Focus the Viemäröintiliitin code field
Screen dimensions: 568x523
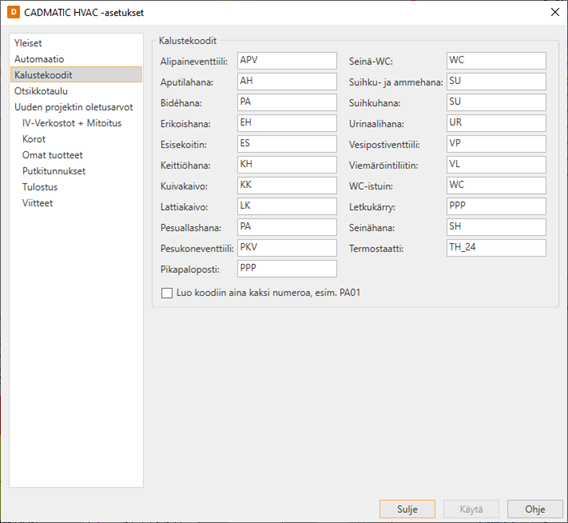(496, 164)
